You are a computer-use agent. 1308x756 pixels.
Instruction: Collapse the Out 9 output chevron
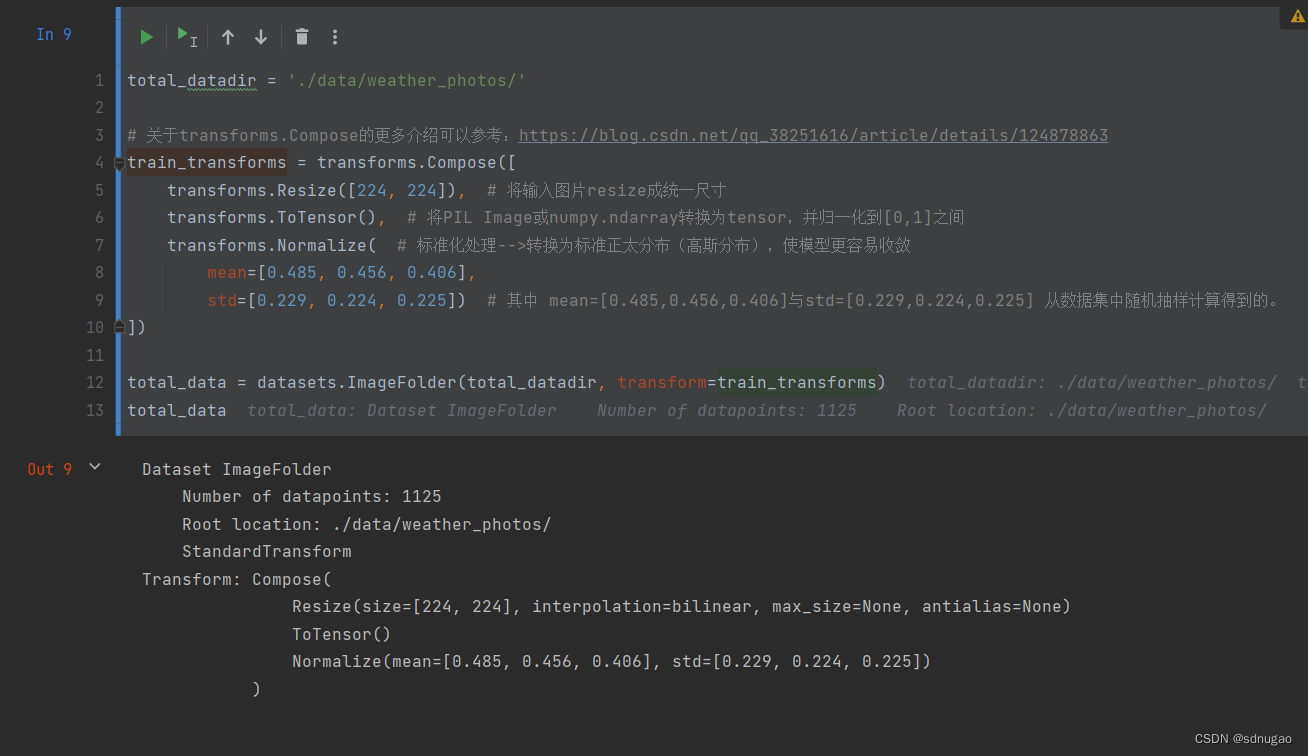(95, 466)
